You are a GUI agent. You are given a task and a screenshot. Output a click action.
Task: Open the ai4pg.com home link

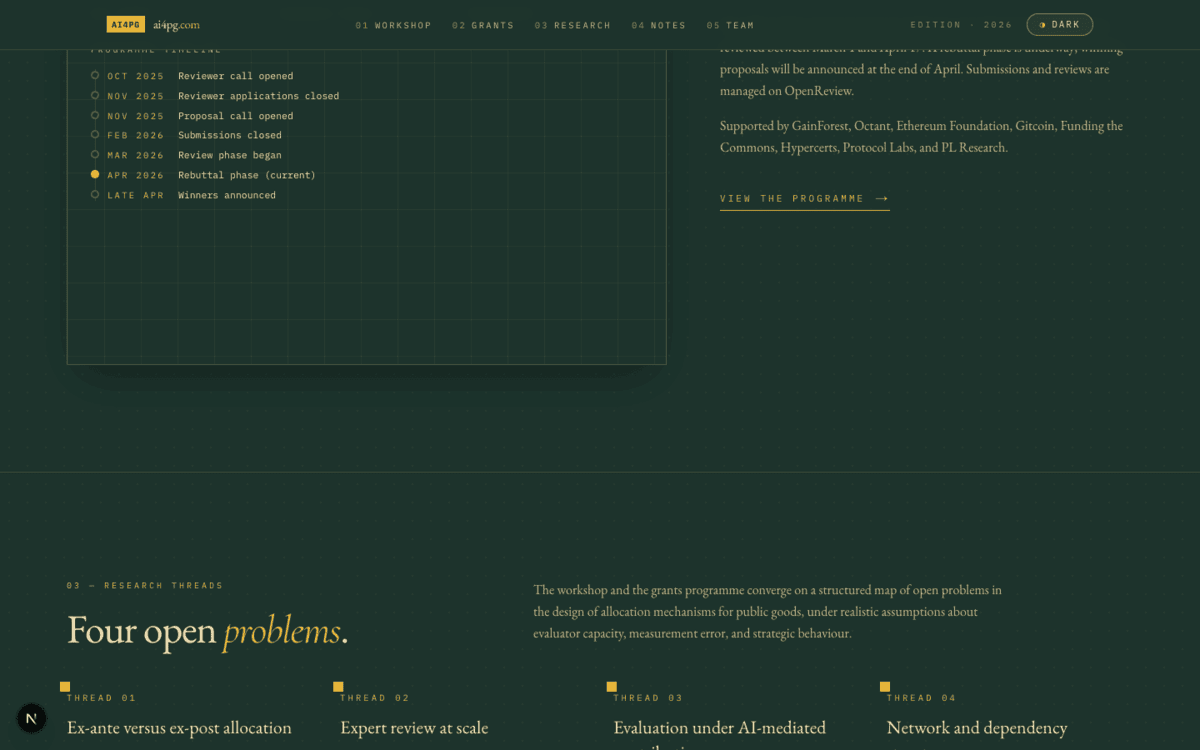point(176,25)
